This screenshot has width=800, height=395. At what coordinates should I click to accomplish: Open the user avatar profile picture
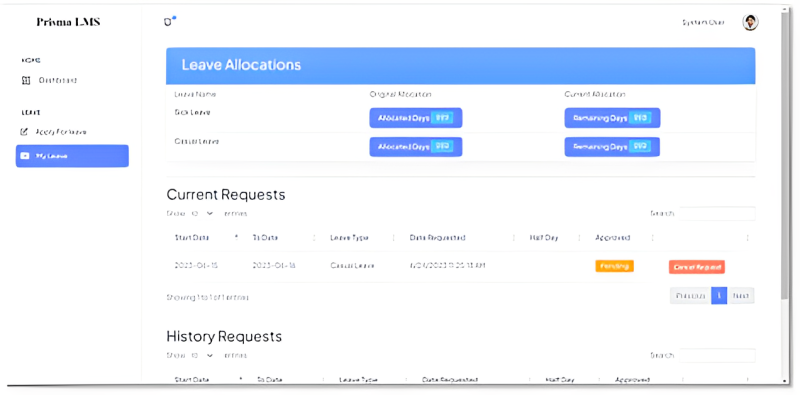749,22
